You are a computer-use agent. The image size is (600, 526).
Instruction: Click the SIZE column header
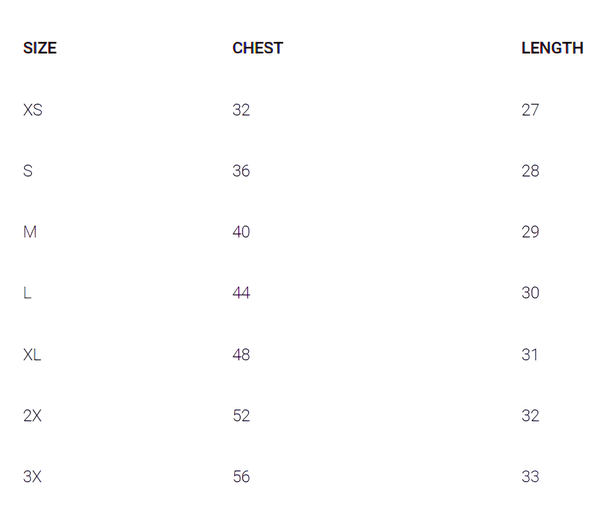[40, 48]
